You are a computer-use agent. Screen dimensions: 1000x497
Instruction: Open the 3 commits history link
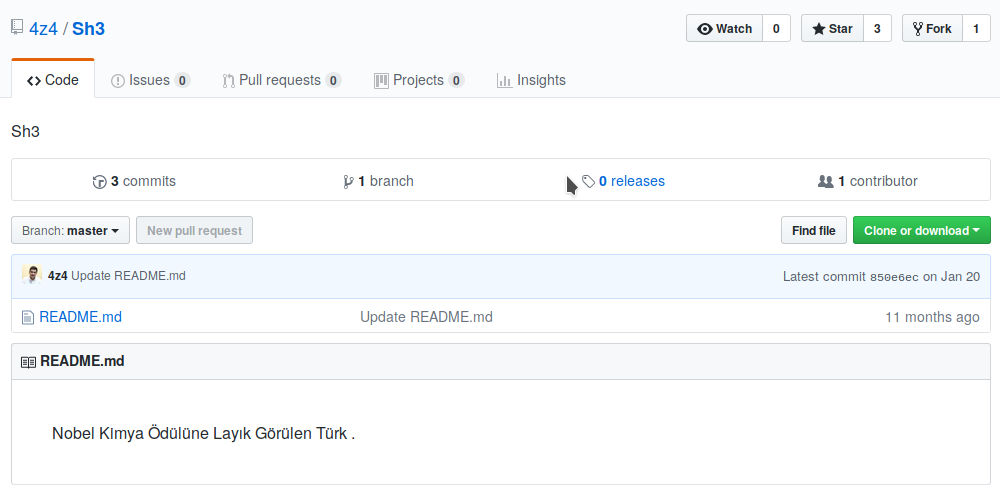[134, 181]
